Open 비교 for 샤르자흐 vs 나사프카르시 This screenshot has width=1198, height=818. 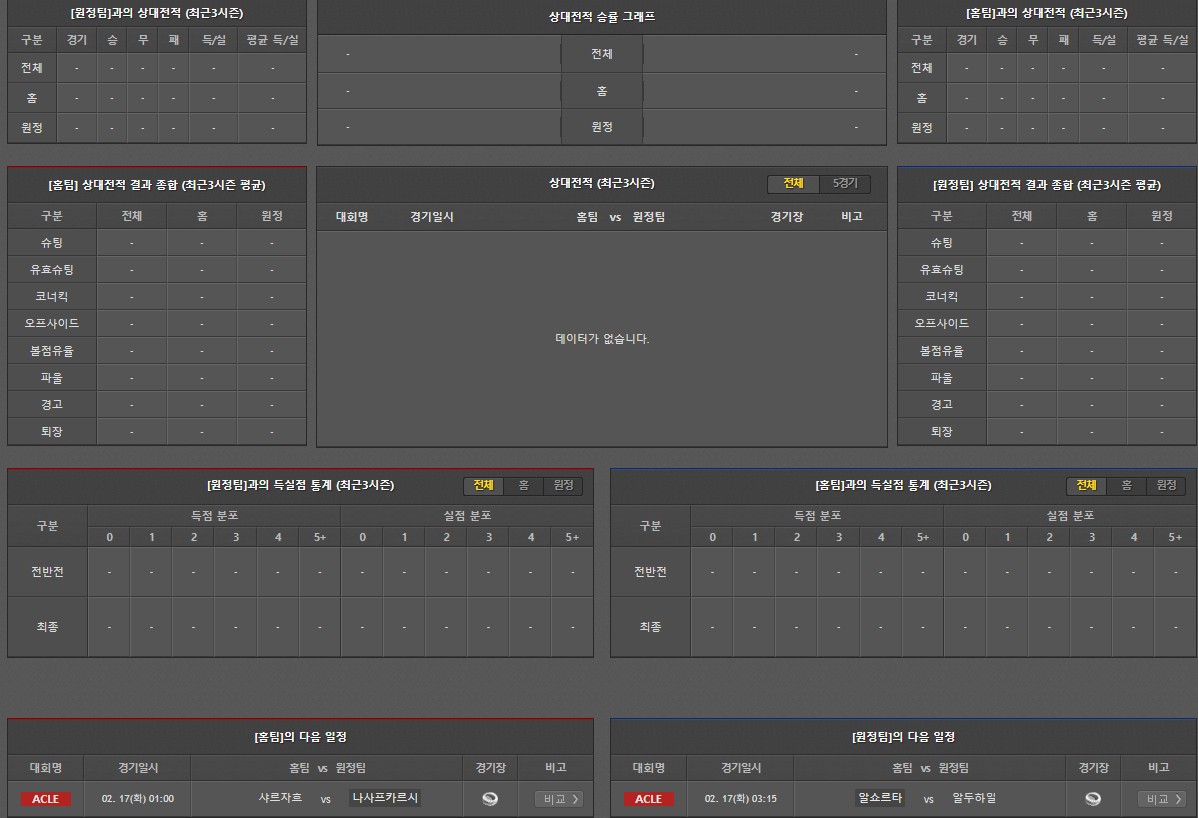point(558,799)
